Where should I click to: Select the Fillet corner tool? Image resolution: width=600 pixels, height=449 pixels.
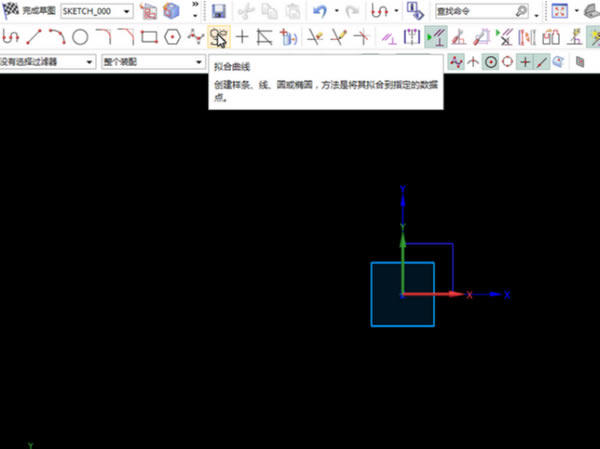[103, 37]
